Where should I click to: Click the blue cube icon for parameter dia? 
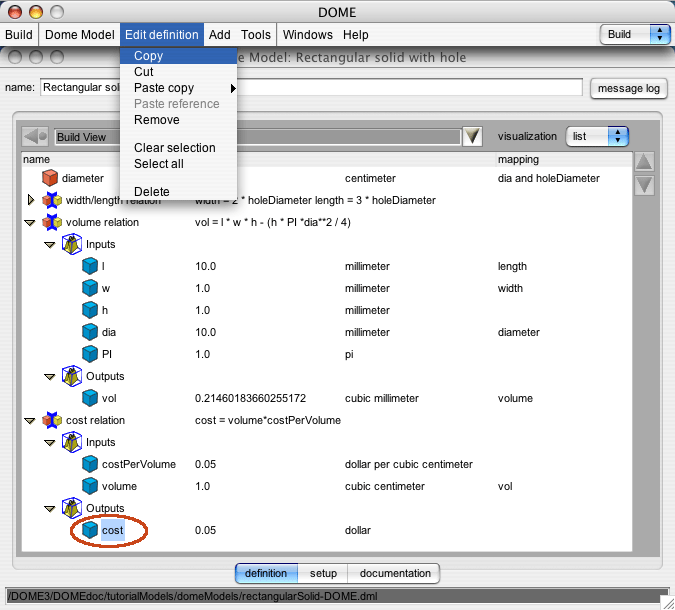pos(90,332)
